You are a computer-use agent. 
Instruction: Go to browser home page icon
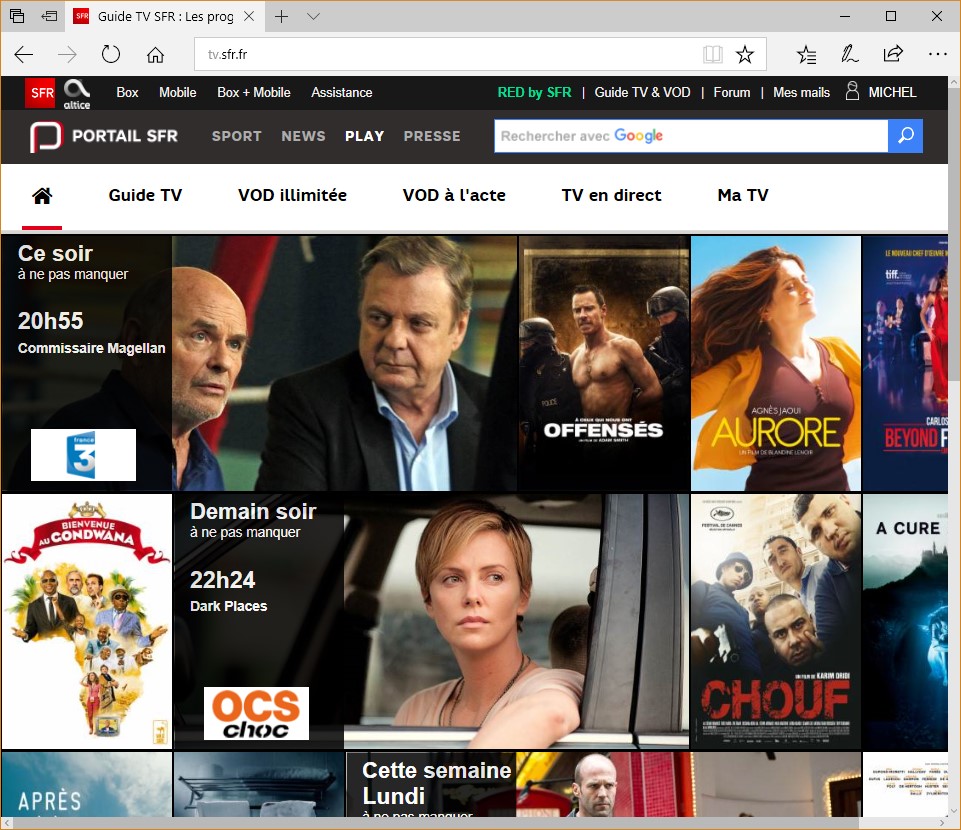pyautogui.click(x=155, y=55)
